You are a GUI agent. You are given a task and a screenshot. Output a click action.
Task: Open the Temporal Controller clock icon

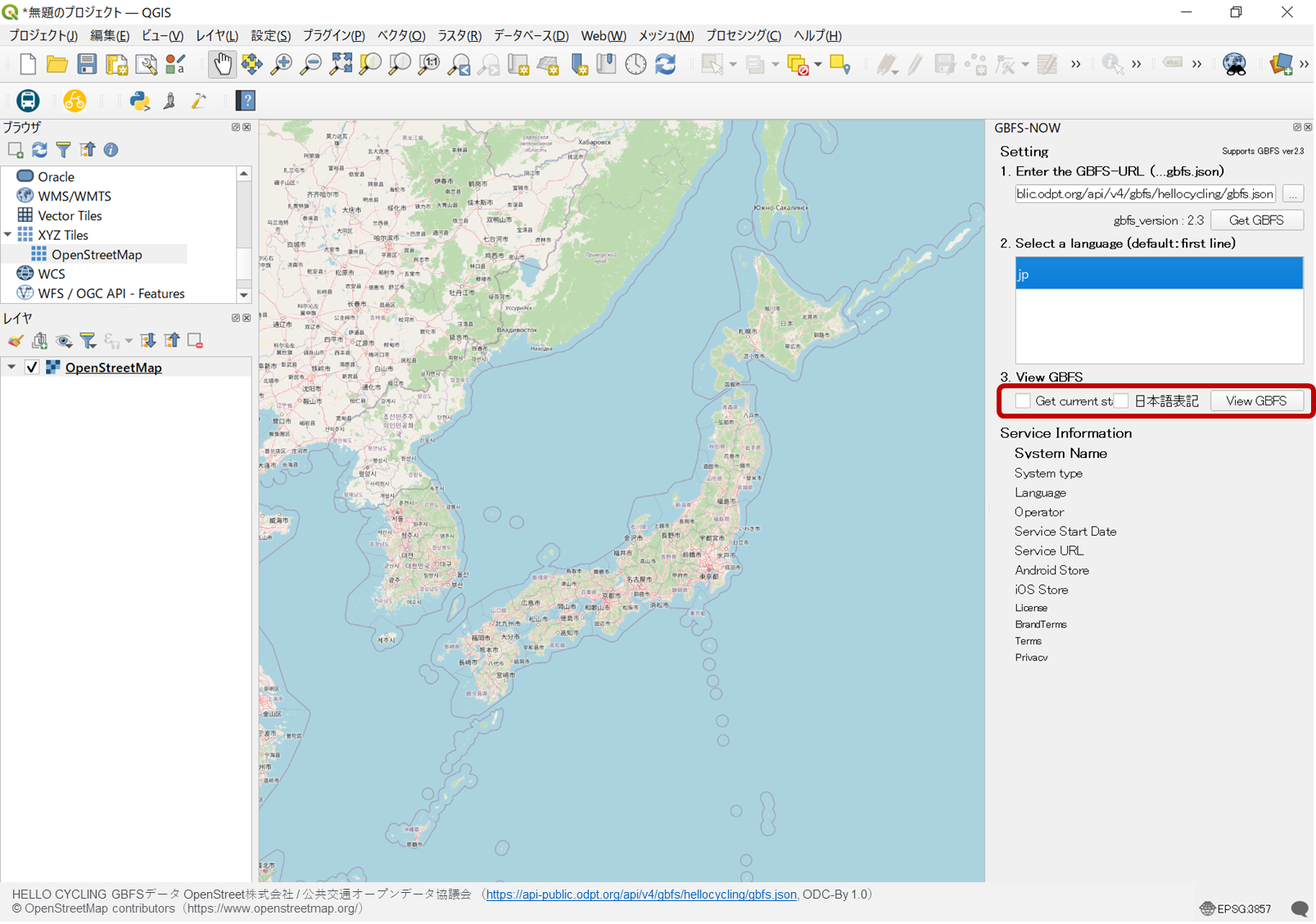coord(636,64)
